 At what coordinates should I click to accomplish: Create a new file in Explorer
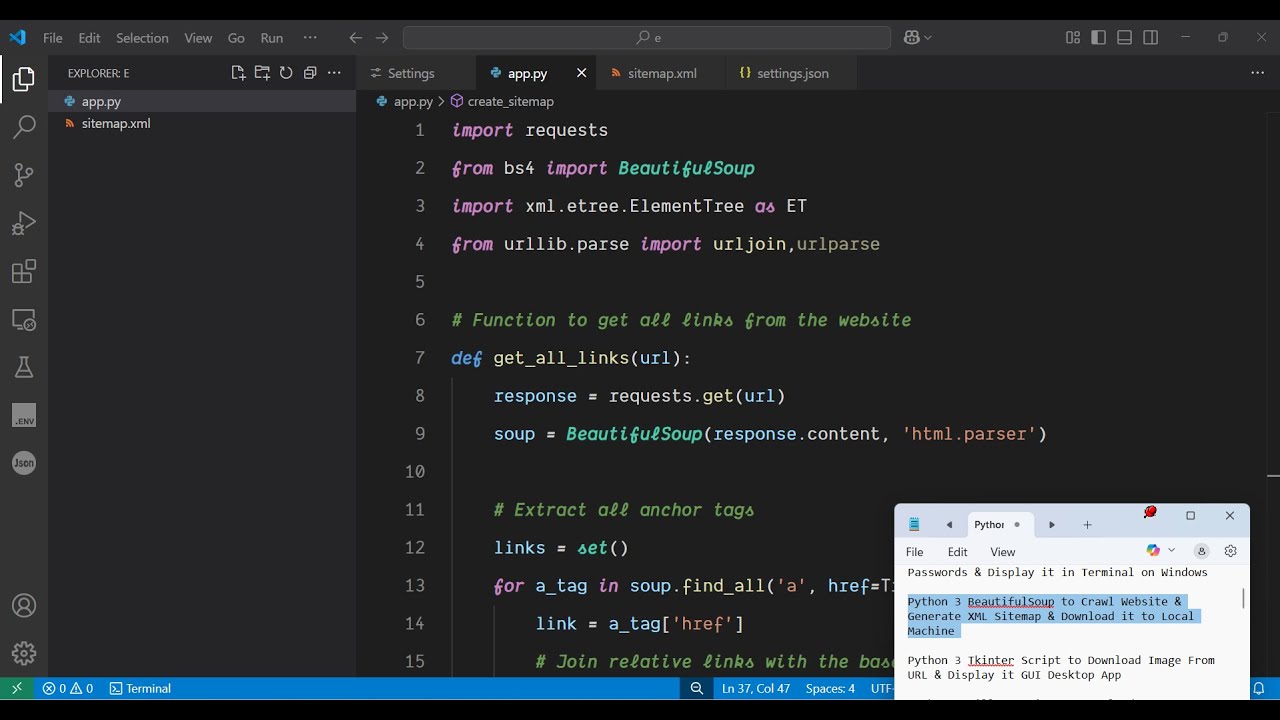coord(238,73)
